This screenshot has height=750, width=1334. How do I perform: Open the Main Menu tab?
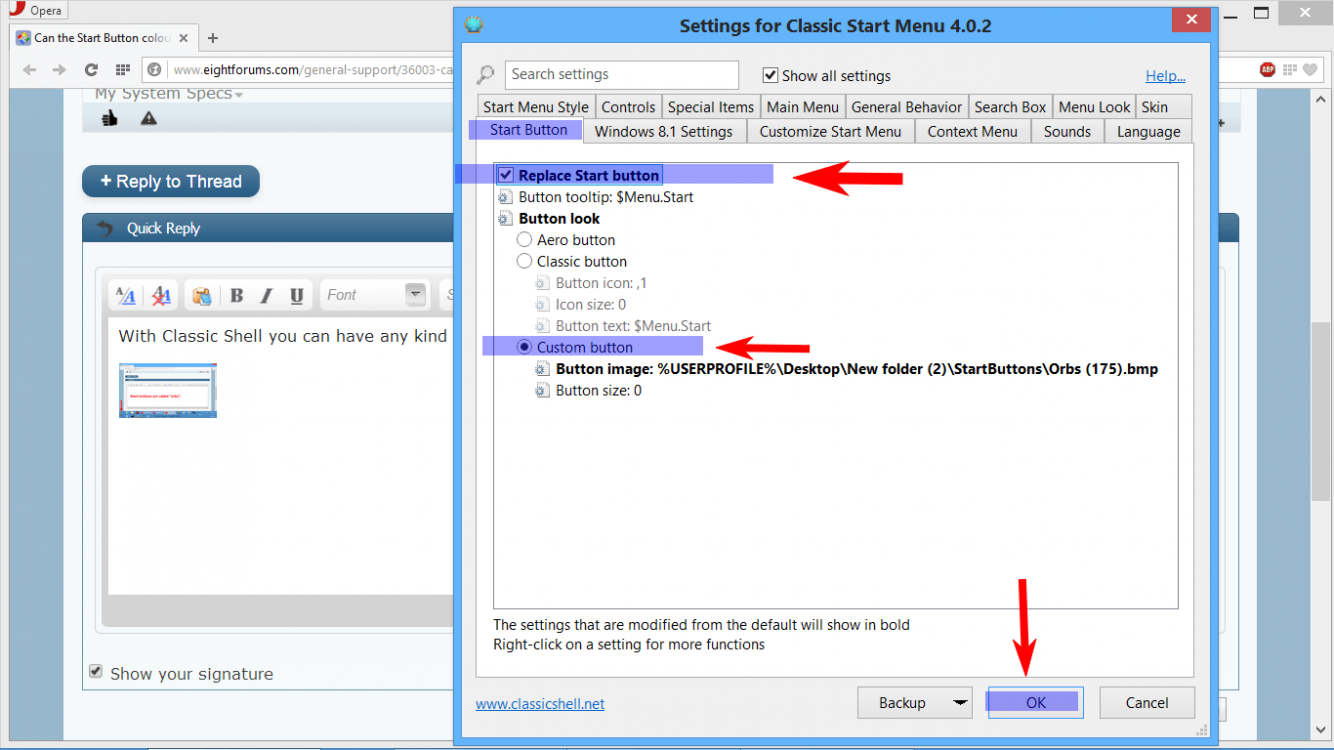coord(803,107)
